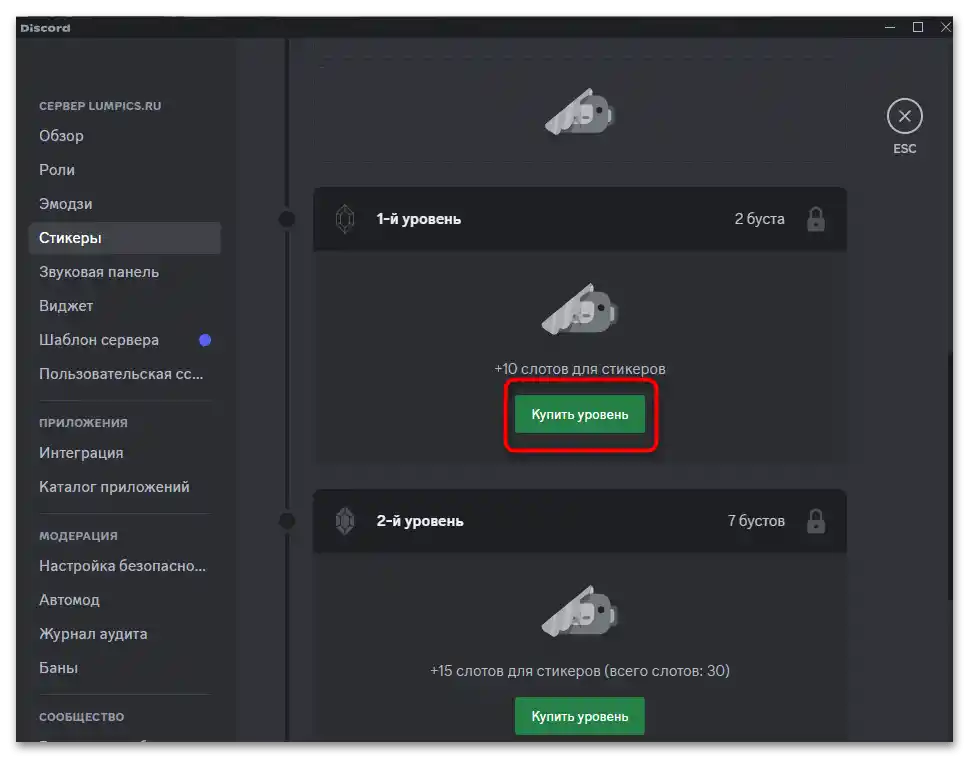Click the 1-й уровень header title
Viewport: 969px width, 758px height.
point(418,219)
